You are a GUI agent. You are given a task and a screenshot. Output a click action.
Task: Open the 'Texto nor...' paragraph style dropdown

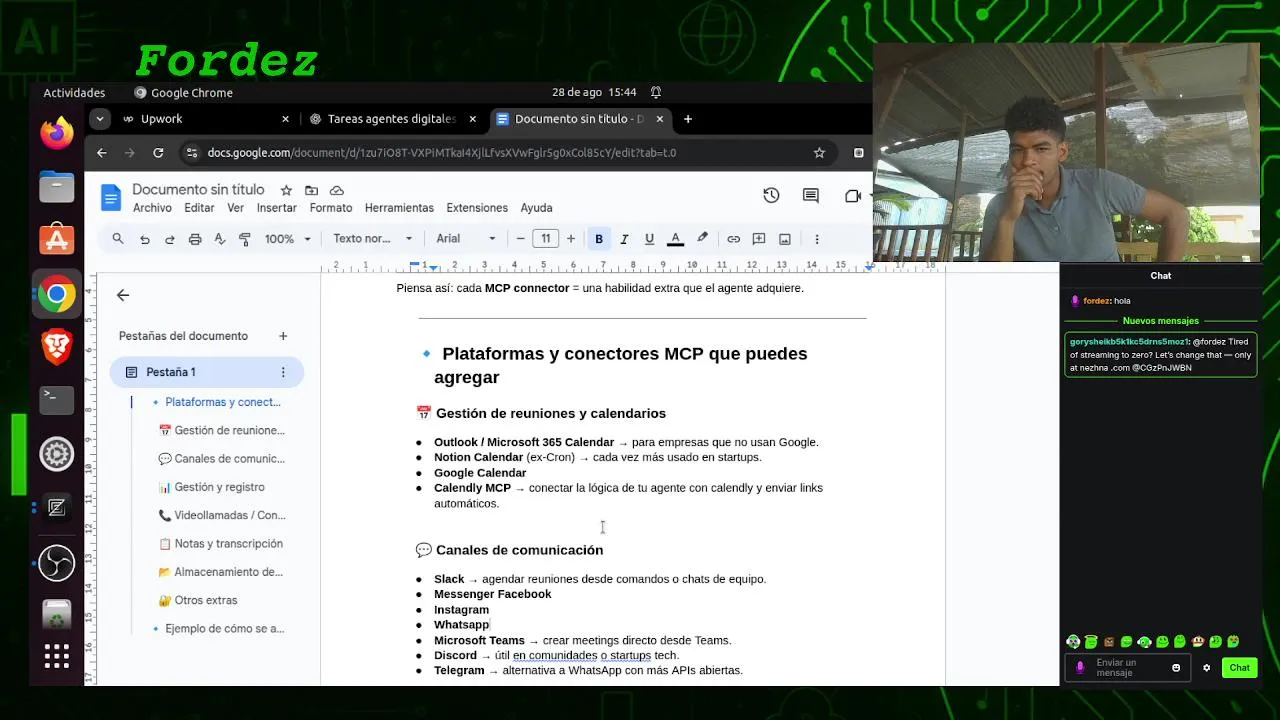[x=372, y=239]
